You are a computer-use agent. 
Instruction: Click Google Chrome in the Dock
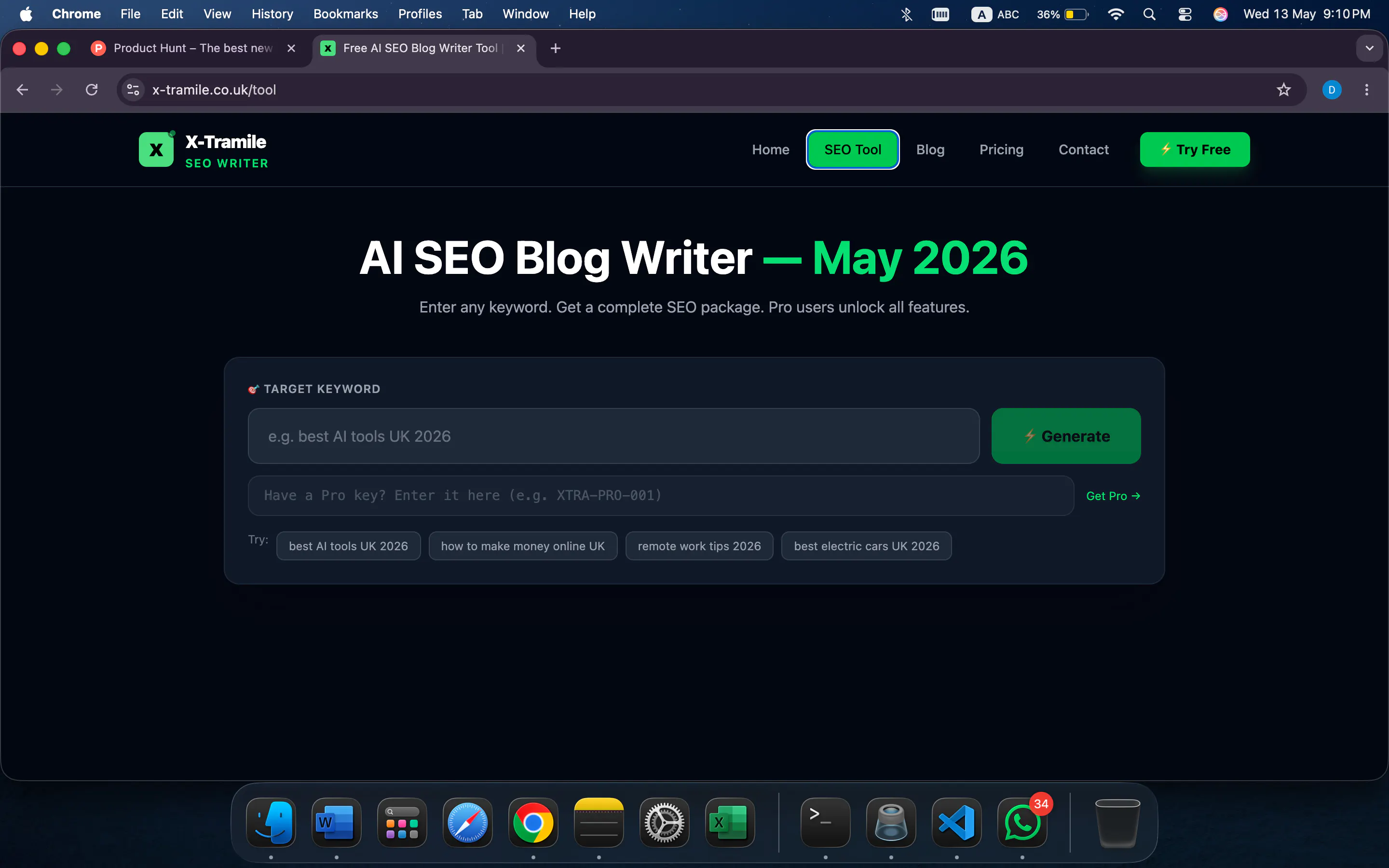(x=533, y=822)
